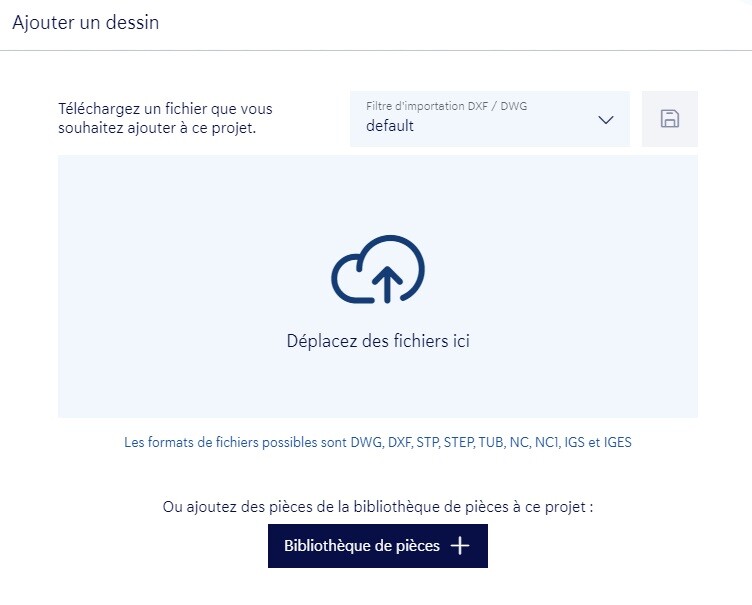Click the 'Ou ajoutez des pièces' label

tap(377, 507)
